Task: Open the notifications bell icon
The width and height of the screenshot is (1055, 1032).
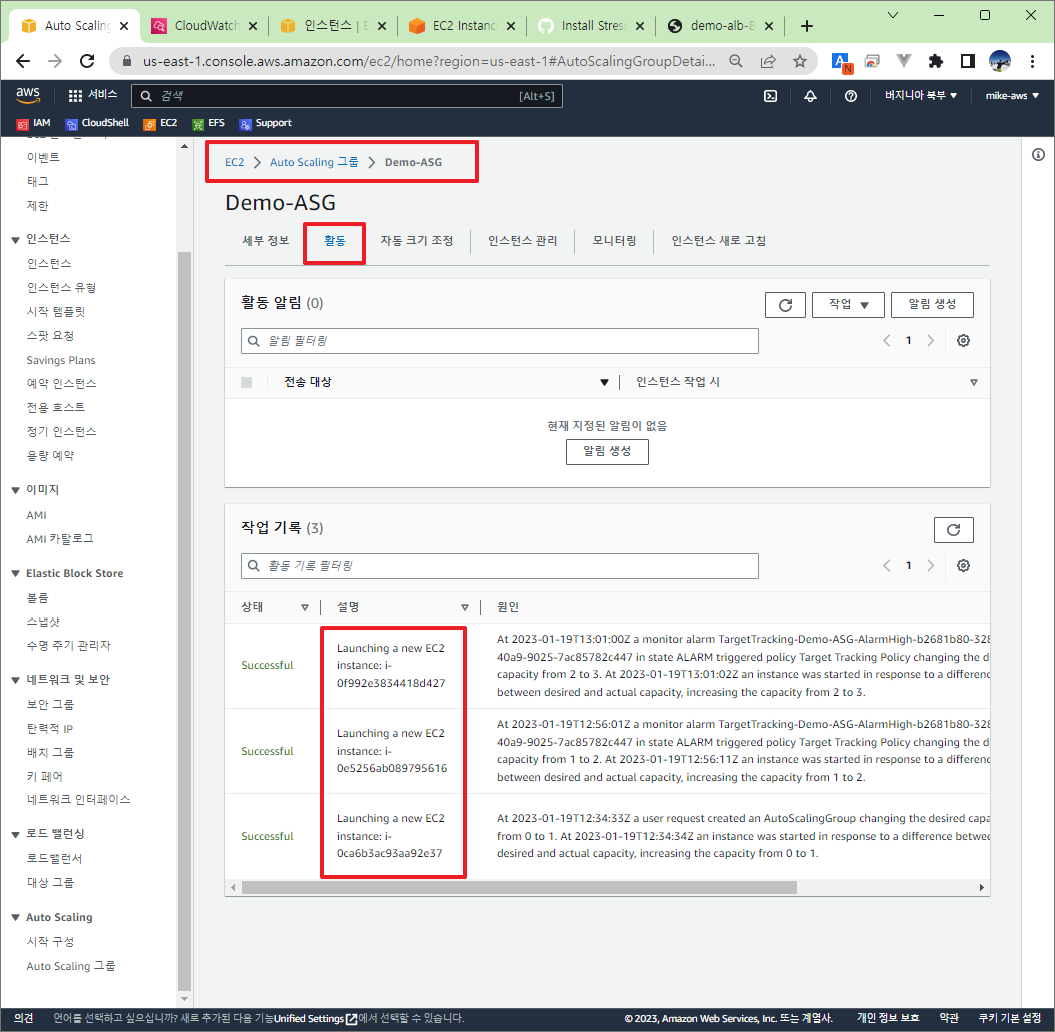Action: point(810,96)
